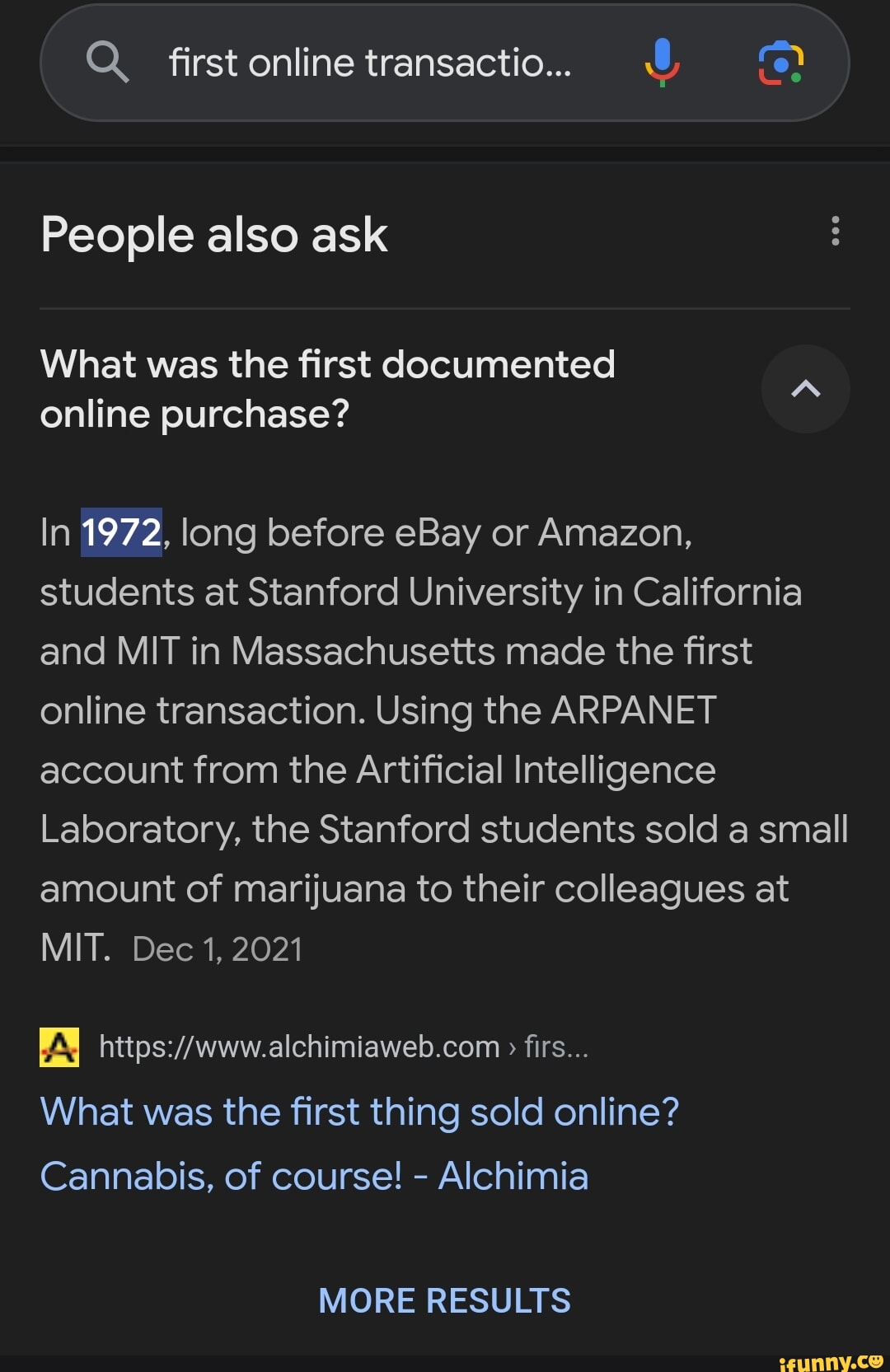Expand more questions under People also ask

click(x=445, y=1299)
